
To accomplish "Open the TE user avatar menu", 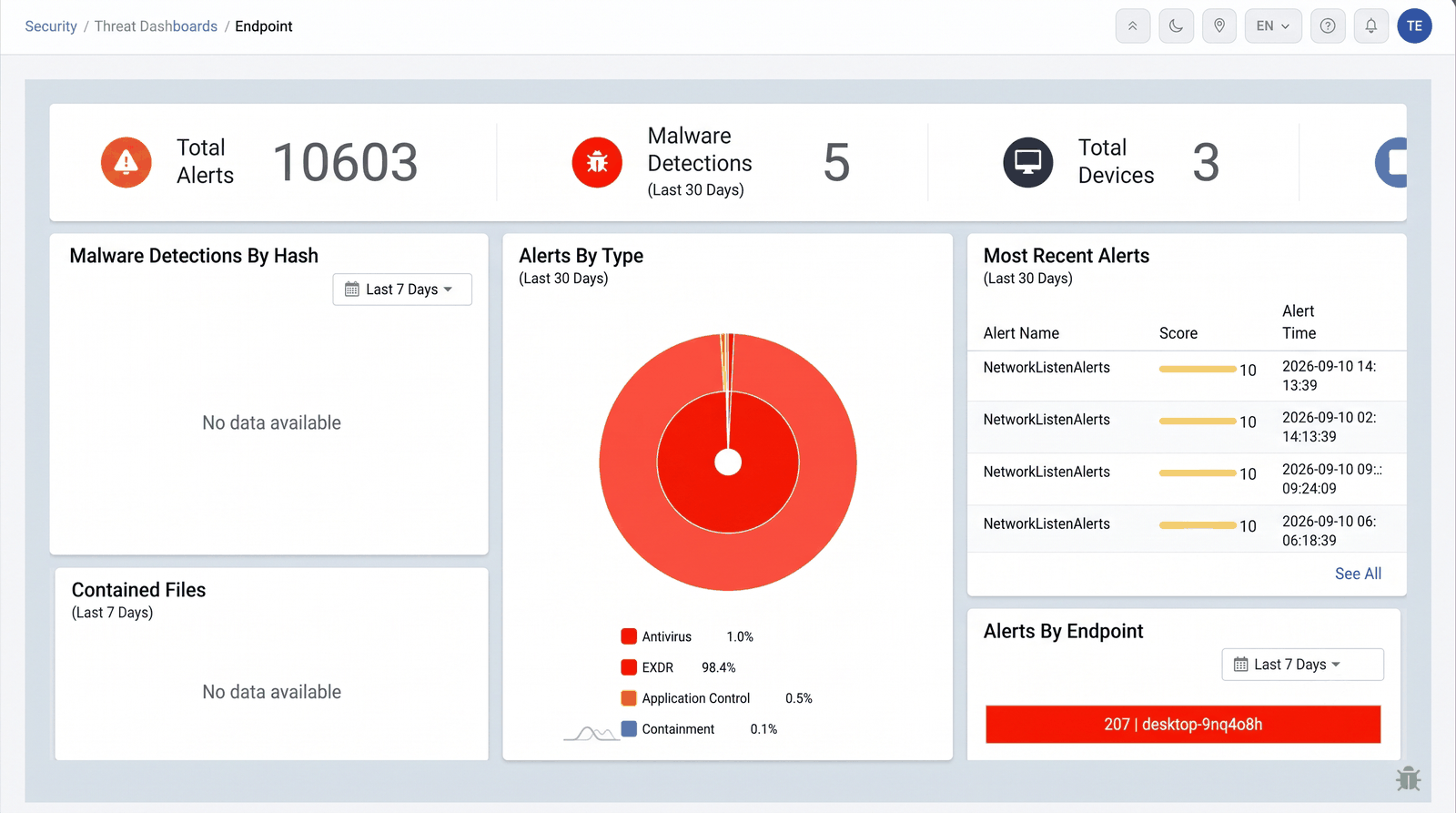I will pos(1414,26).
